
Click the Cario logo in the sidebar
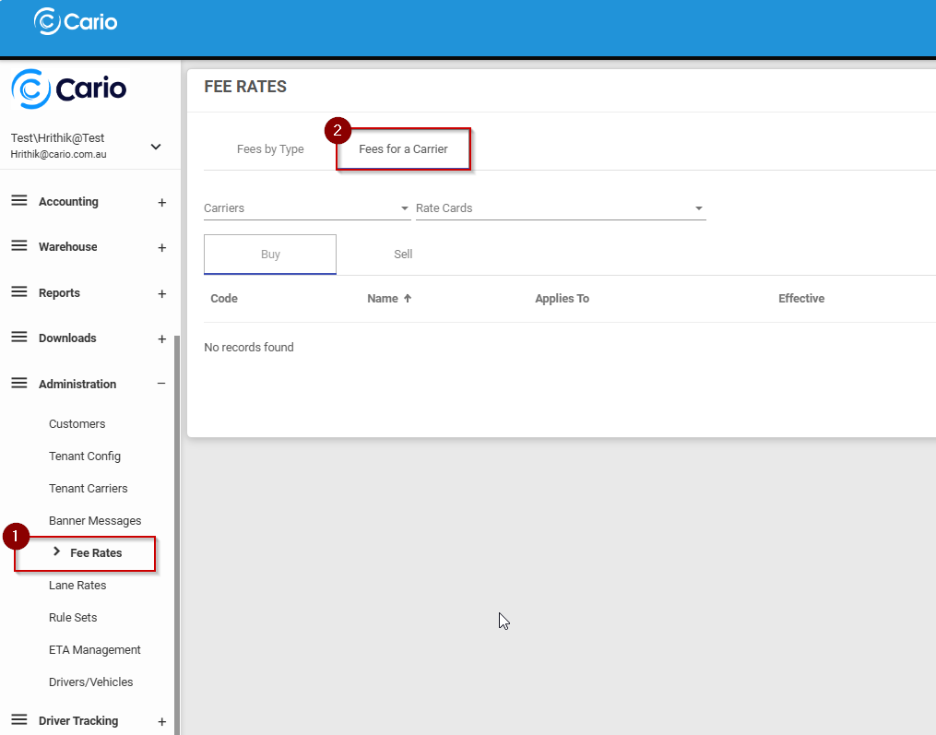(70, 89)
